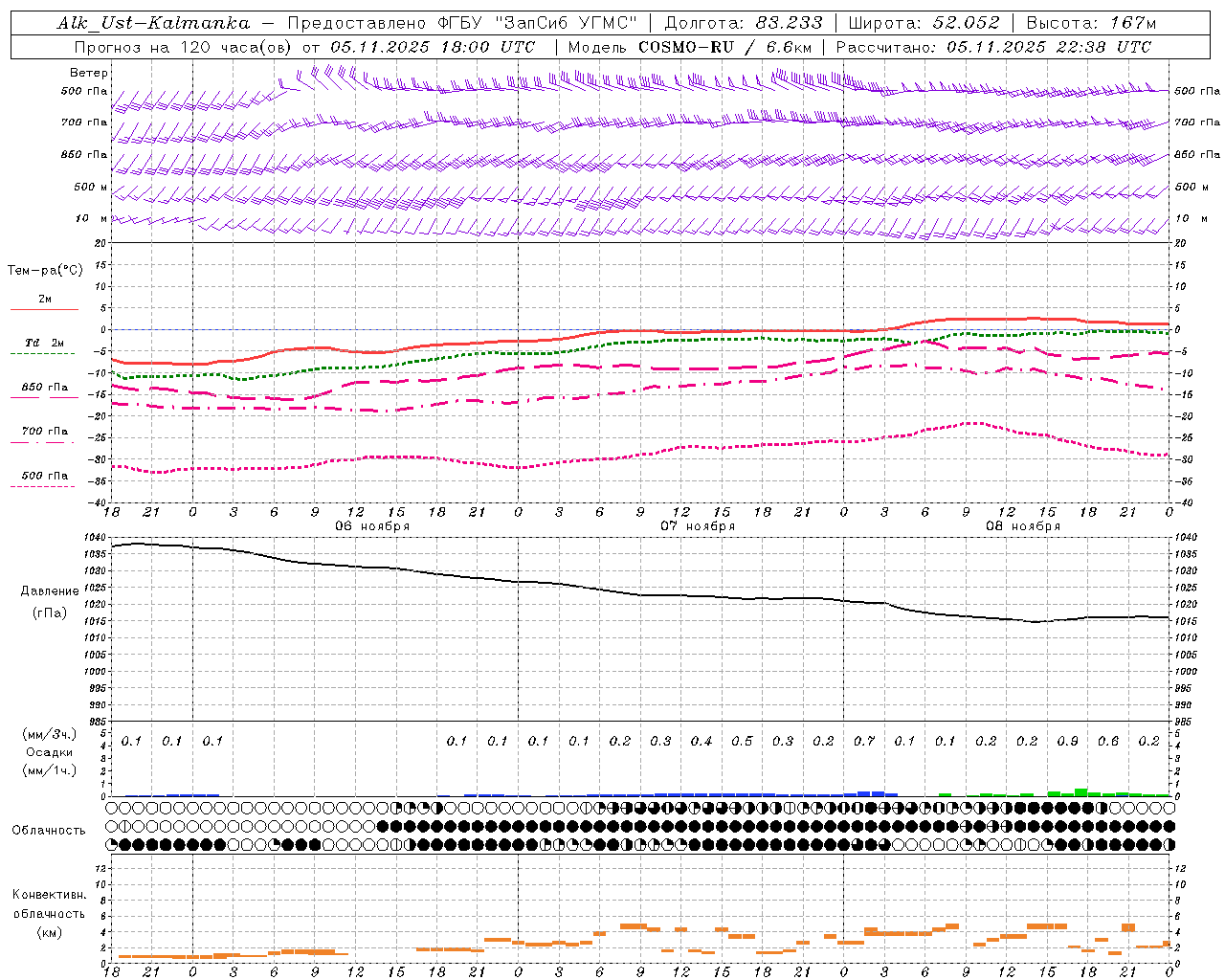The height and width of the screenshot is (980, 1225).
Task: Click the 10 м wind level label on left
Action: pos(91,219)
